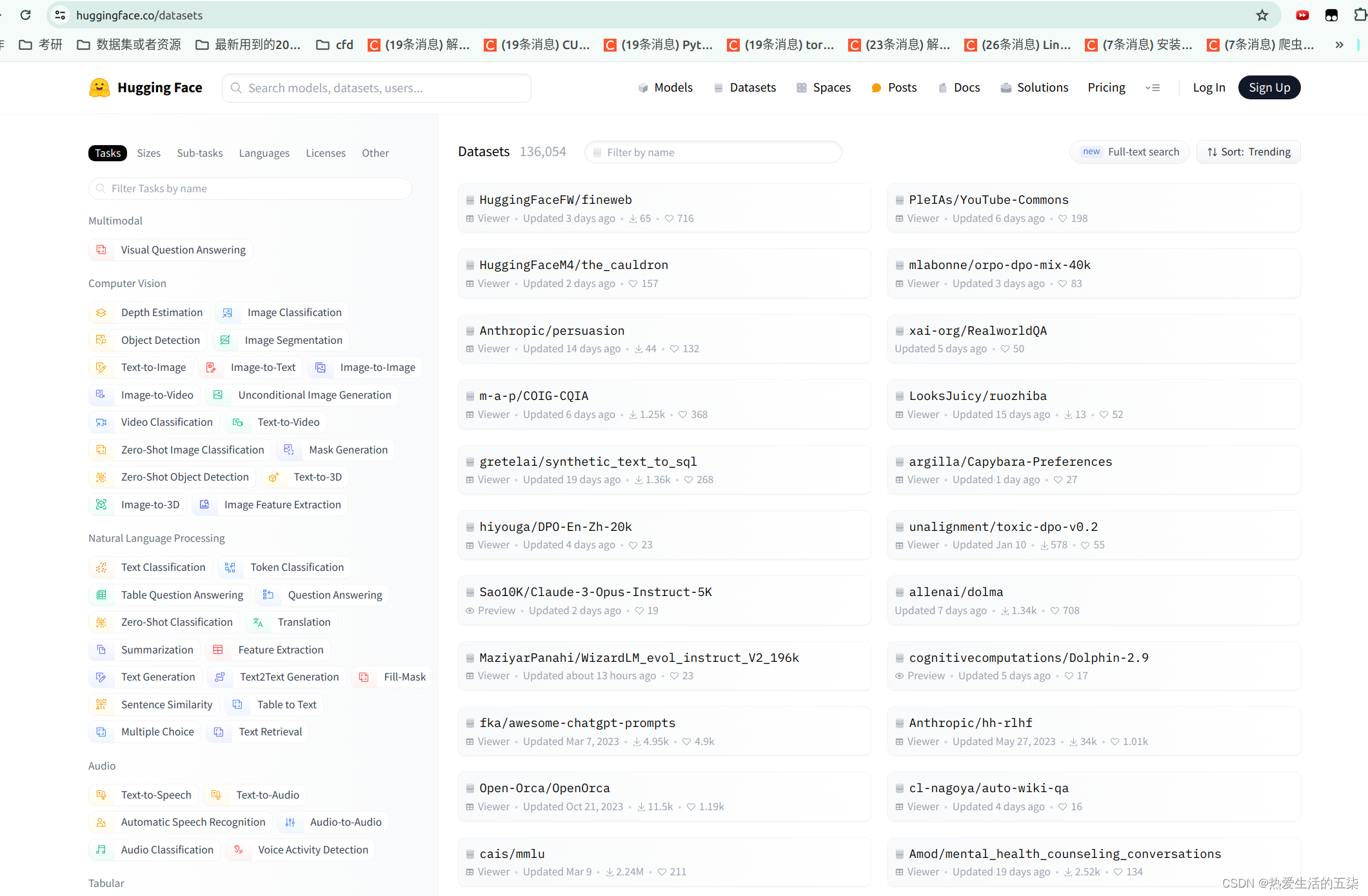Toggle the Fill-Mask task filter
Viewport: 1368px width, 896px height.
pyautogui.click(x=392, y=677)
